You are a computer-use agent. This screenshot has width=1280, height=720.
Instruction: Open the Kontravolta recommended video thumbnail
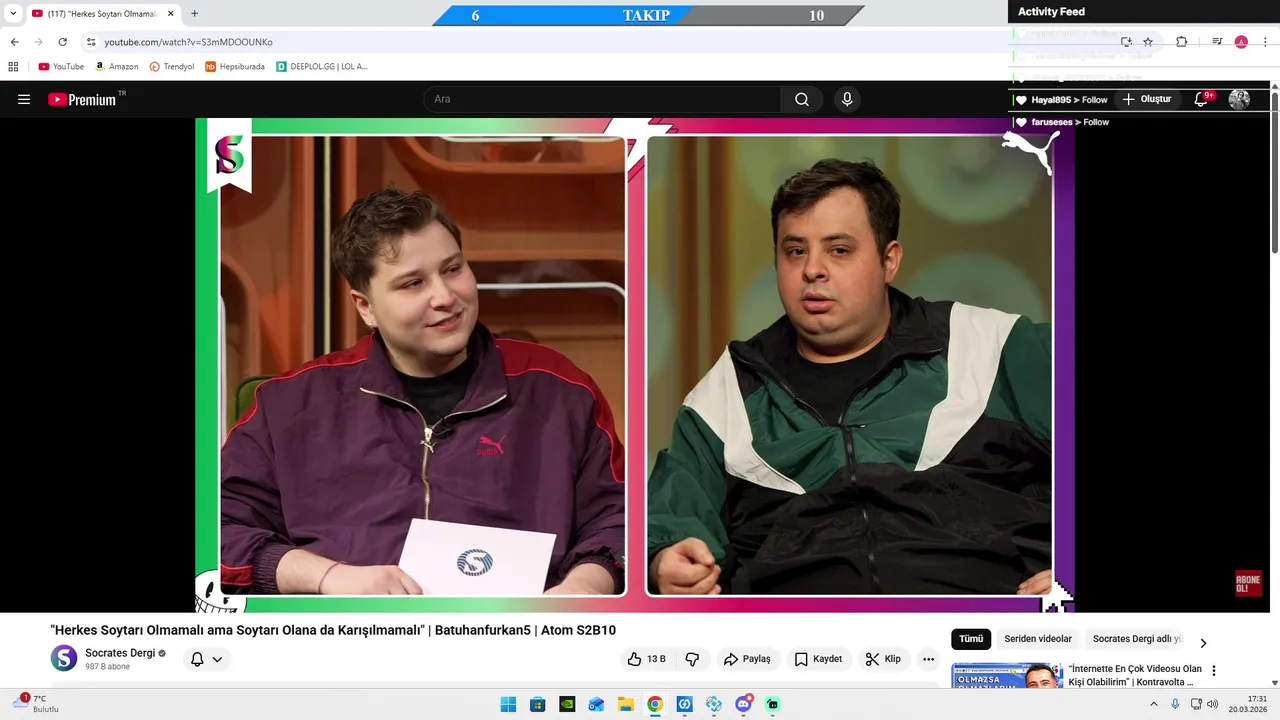(1007, 676)
